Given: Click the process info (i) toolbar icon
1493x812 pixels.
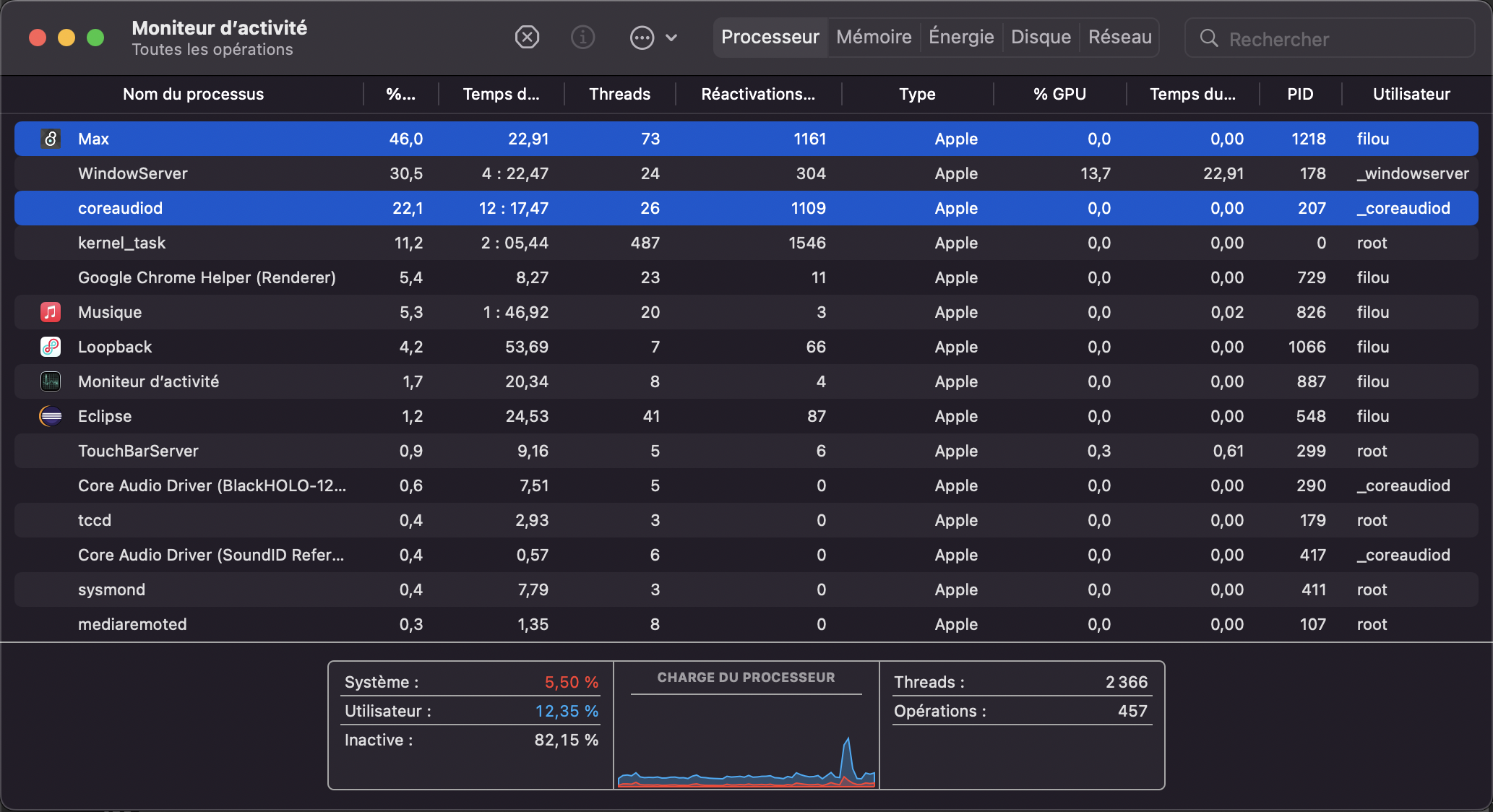Looking at the screenshot, I should (x=582, y=37).
